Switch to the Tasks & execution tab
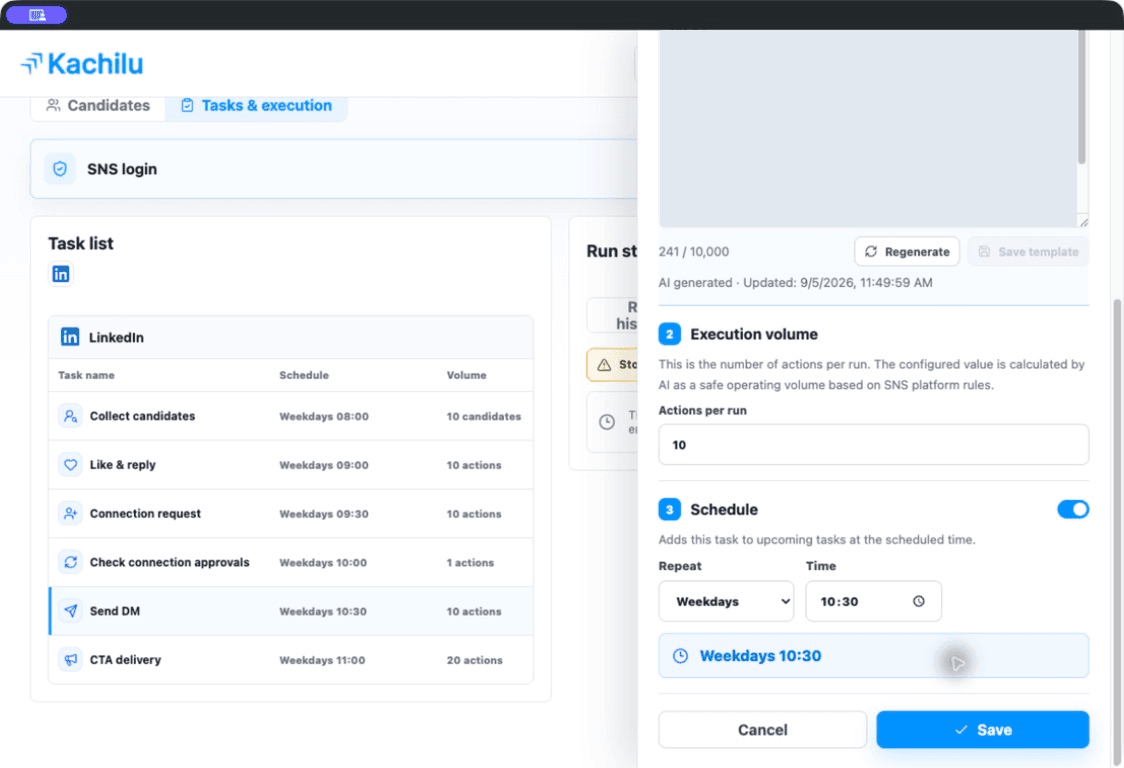Image resolution: width=1124 pixels, height=768 pixels. click(x=257, y=105)
